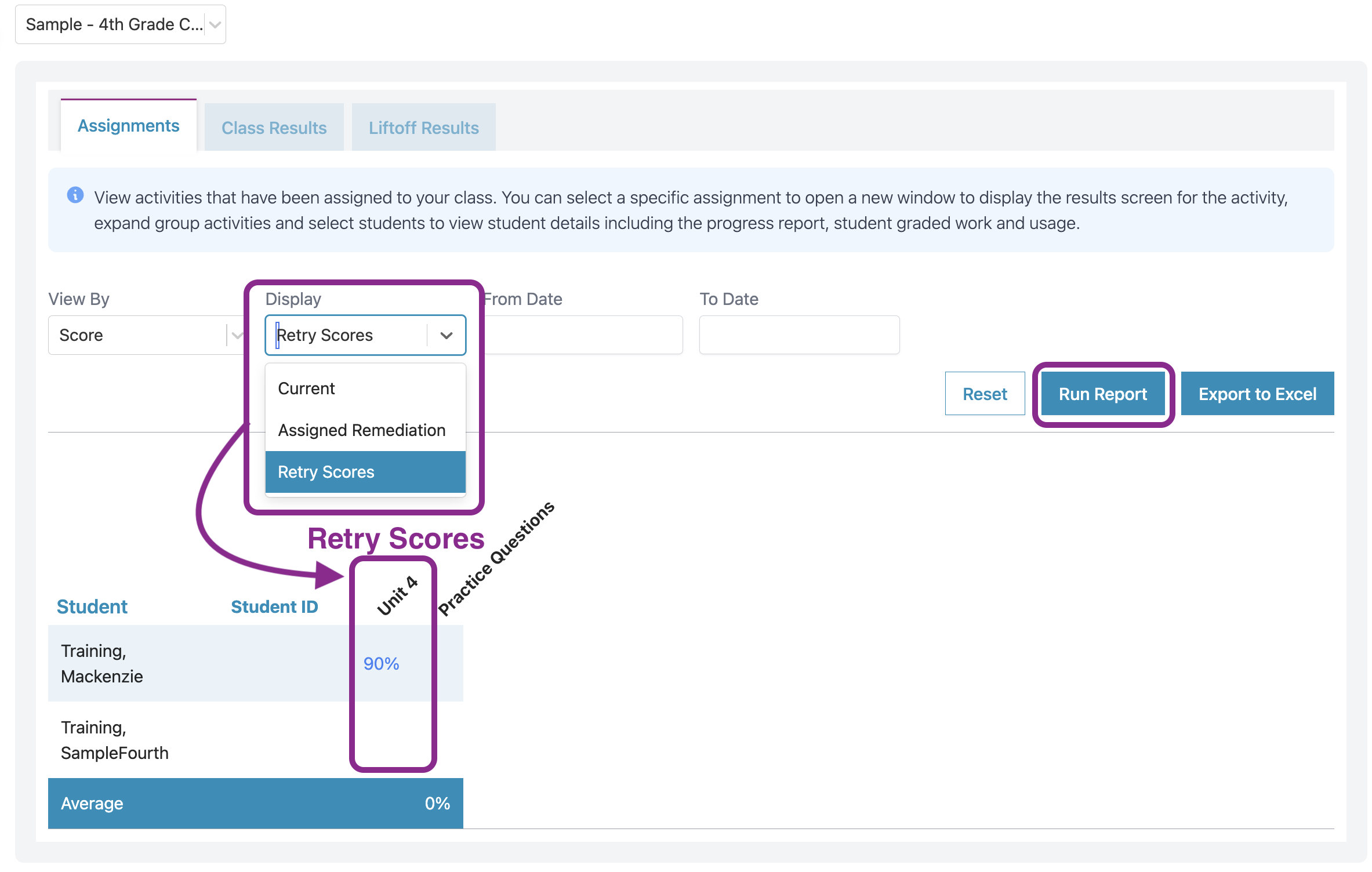Click the Unit 4 column header
Screen dimensions: 1372x872
[x=397, y=595]
